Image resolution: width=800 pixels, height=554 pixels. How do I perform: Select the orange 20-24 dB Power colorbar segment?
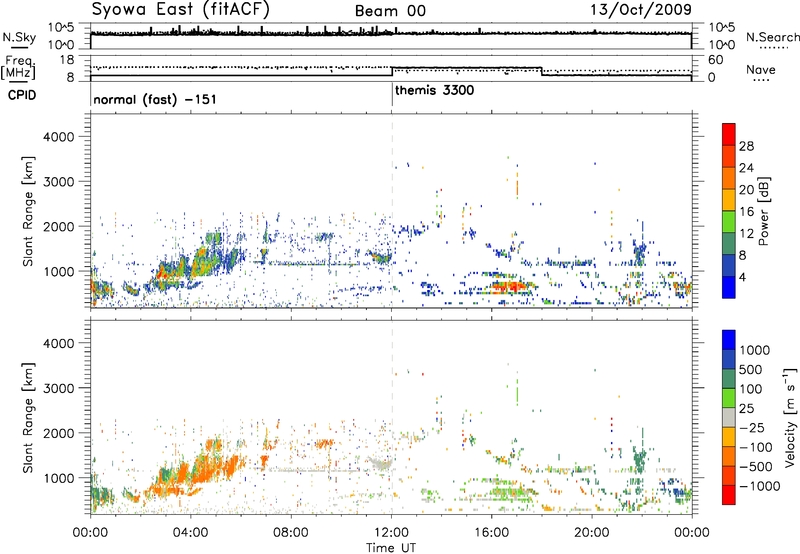(729, 178)
